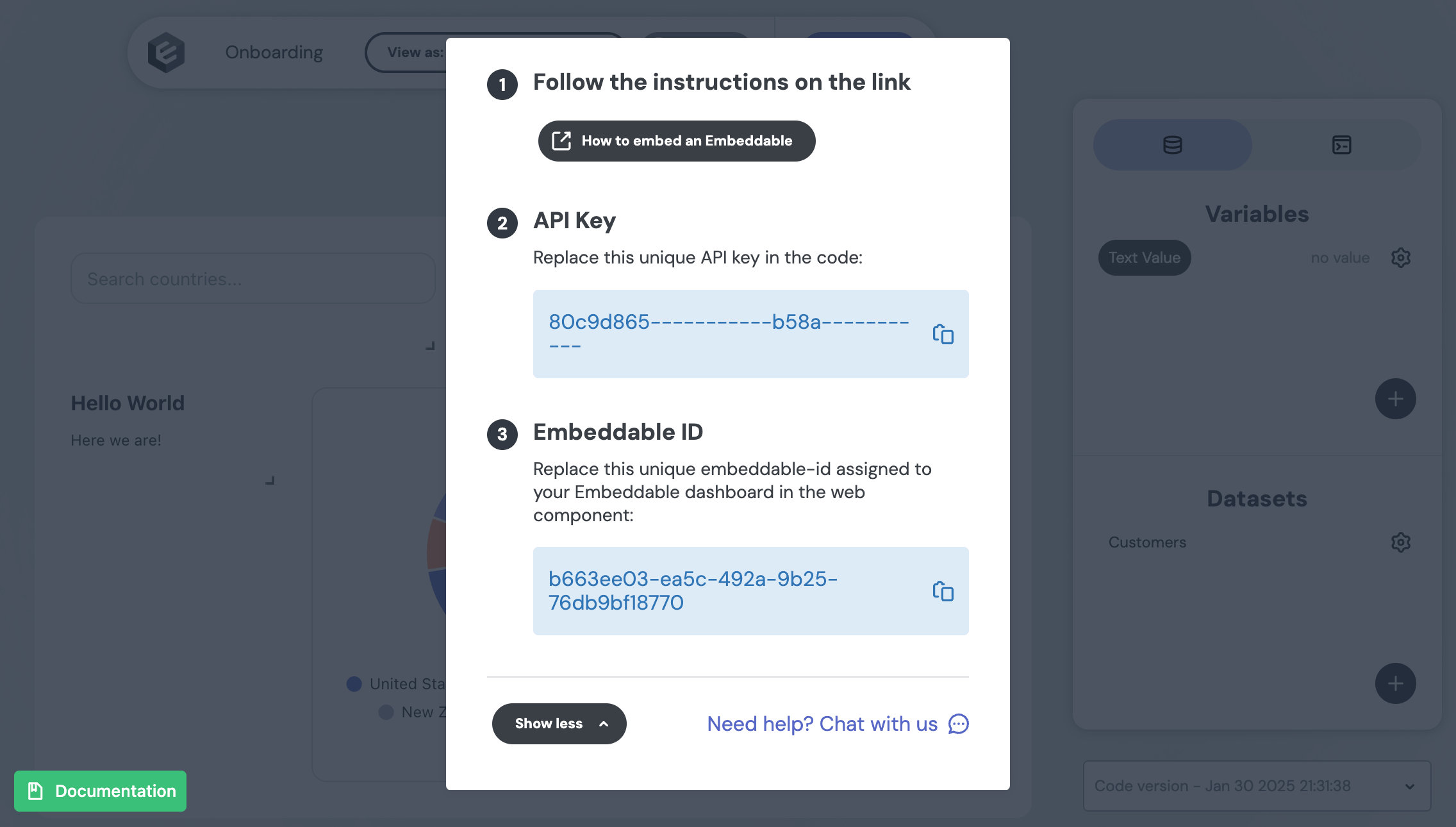Click the documentation page icon on the green button
Viewport: 1456px width, 827px height.
tap(34, 790)
